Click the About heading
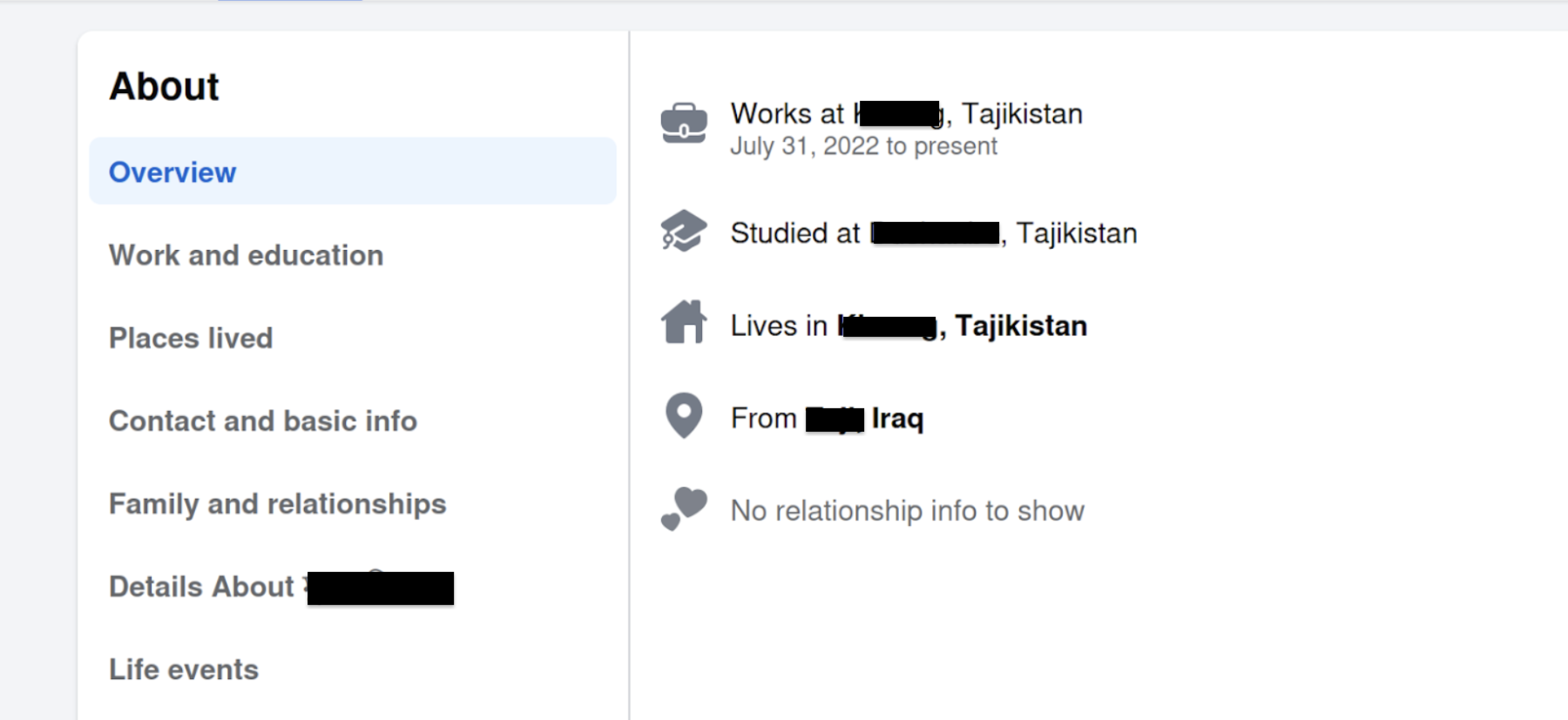 (164, 86)
